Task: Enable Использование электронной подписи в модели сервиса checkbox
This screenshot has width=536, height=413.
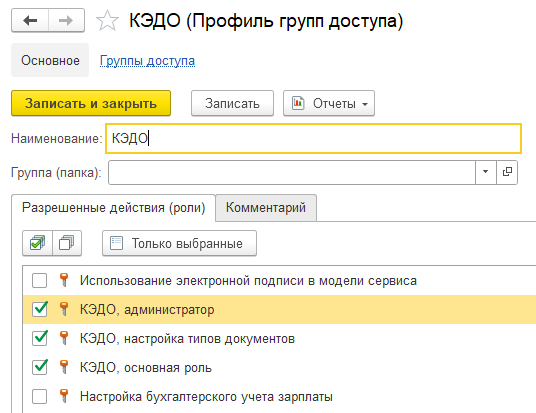Action: 40,281
